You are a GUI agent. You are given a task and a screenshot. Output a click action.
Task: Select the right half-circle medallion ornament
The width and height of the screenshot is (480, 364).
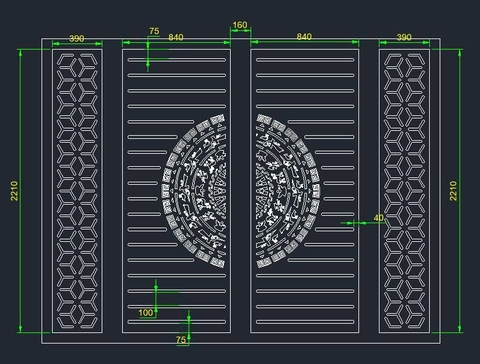click(288, 191)
